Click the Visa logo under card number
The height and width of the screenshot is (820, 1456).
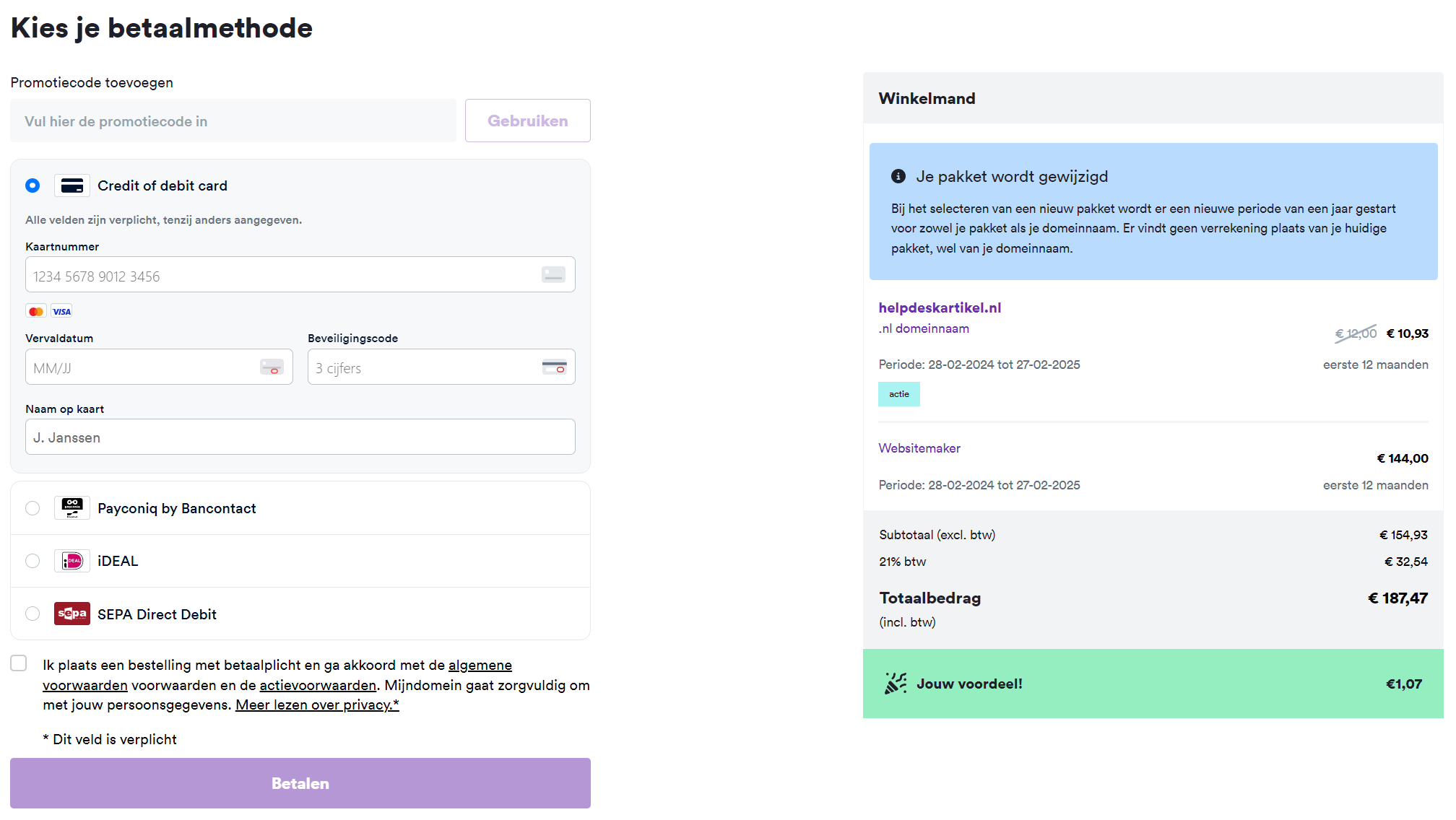62,312
